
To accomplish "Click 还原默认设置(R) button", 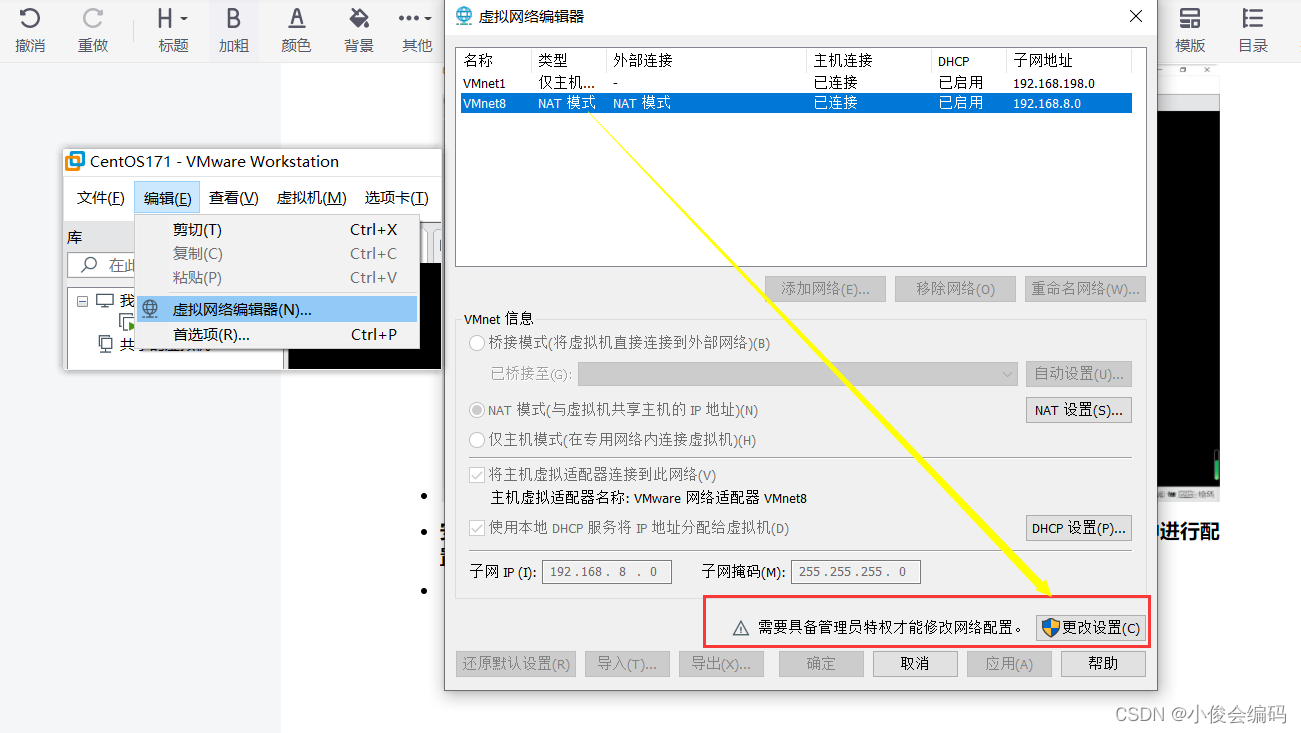I will coord(516,664).
